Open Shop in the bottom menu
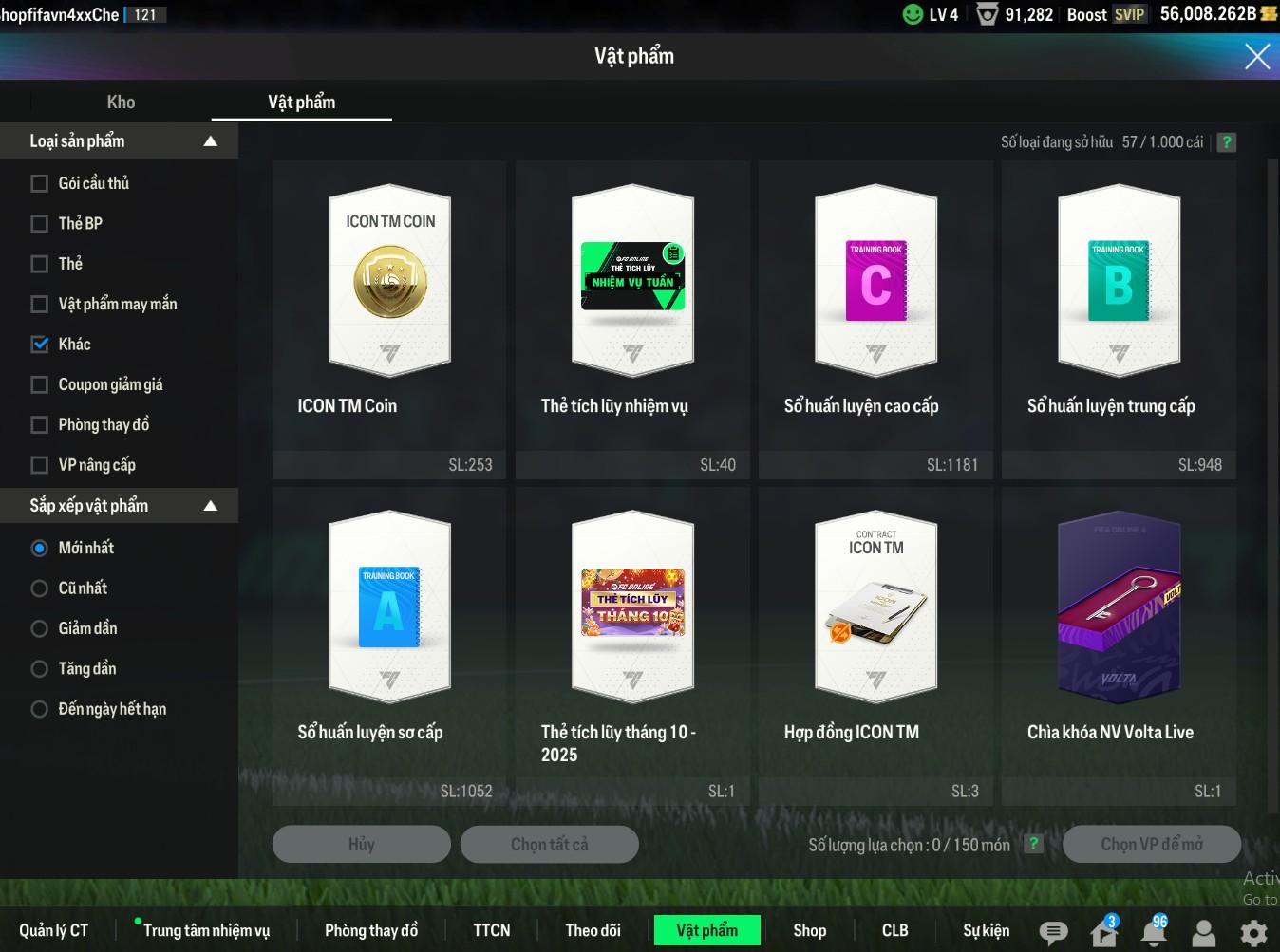Screen dimensions: 1280x952 tap(809, 930)
